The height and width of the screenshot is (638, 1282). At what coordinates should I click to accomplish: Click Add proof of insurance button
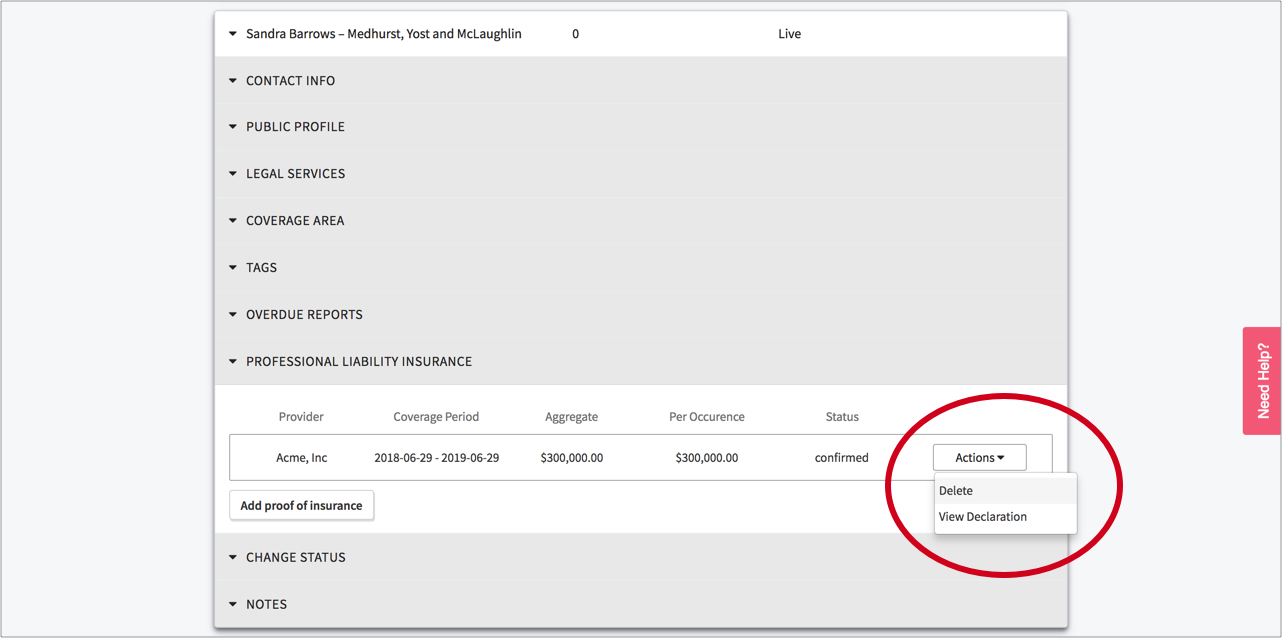tap(301, 506)
